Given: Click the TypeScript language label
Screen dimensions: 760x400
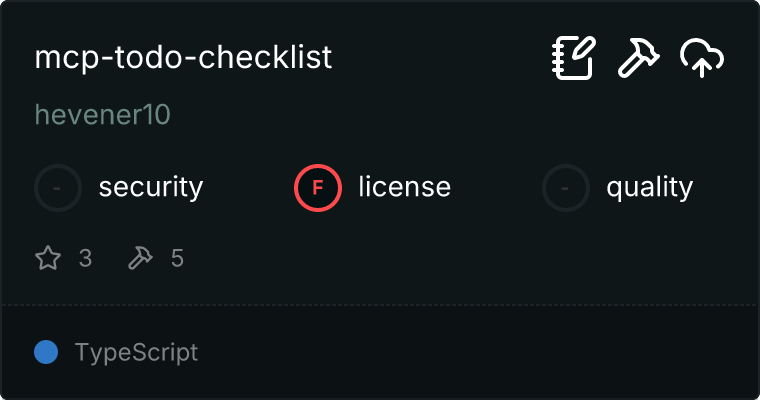Looking at the screenshot, I should 136,352.
